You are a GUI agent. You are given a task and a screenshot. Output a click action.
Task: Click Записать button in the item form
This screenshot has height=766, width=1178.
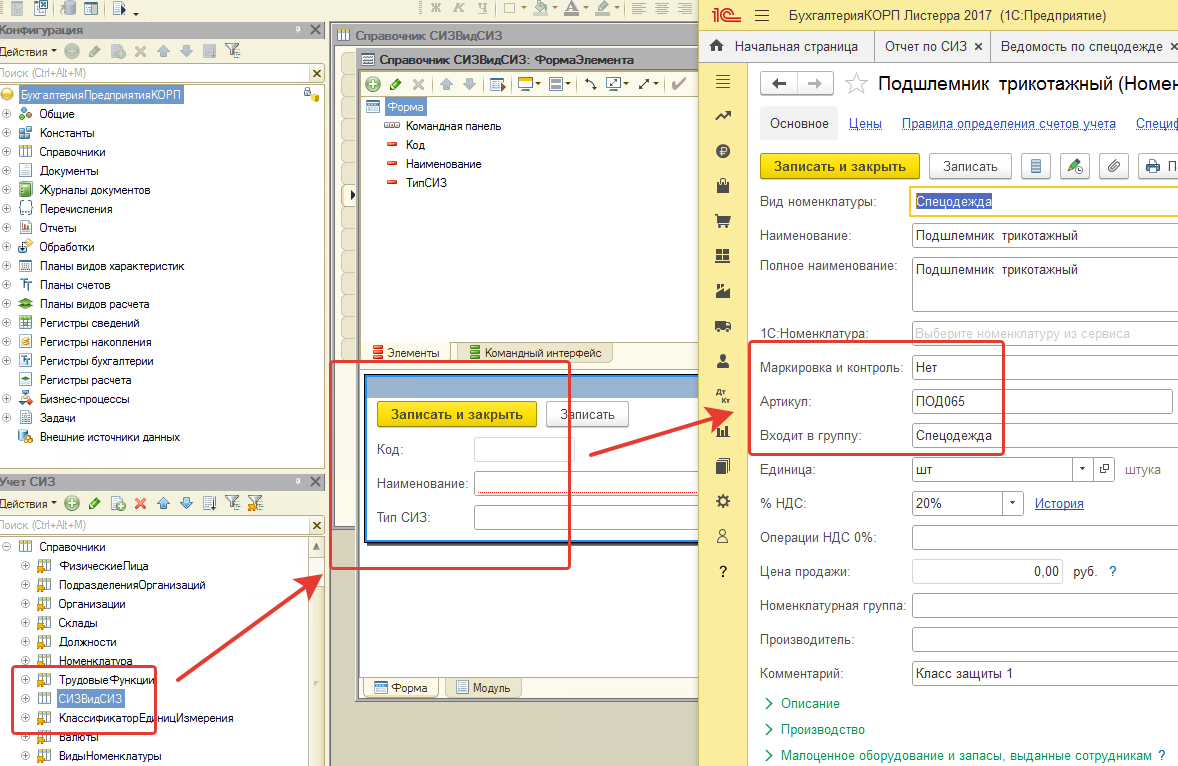coord(970,166)
